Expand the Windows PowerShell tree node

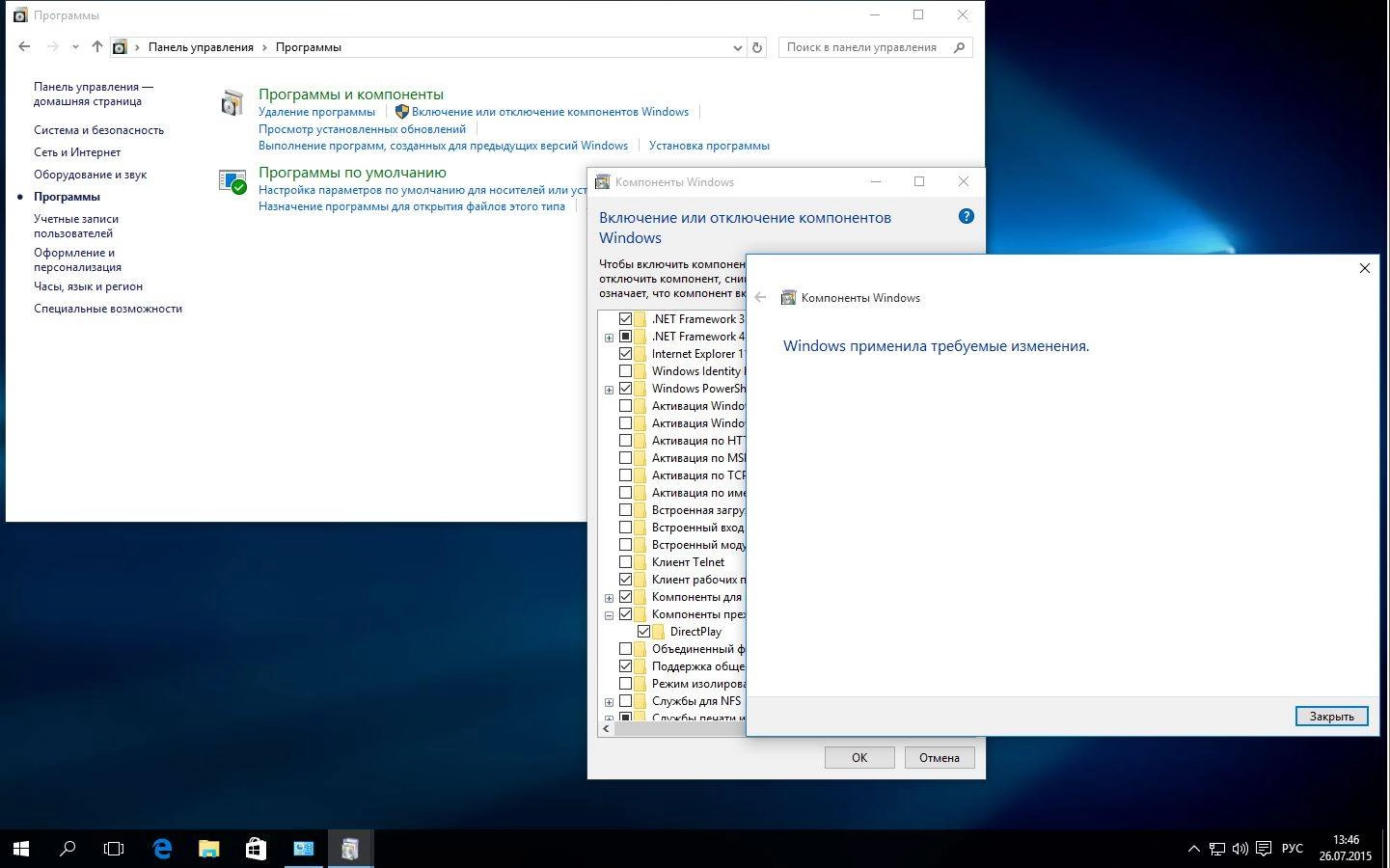coord(609,390)
